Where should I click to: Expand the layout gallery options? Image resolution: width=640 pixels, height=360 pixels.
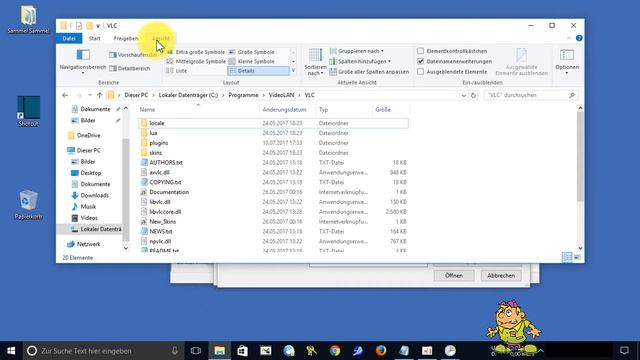[293, 71]
